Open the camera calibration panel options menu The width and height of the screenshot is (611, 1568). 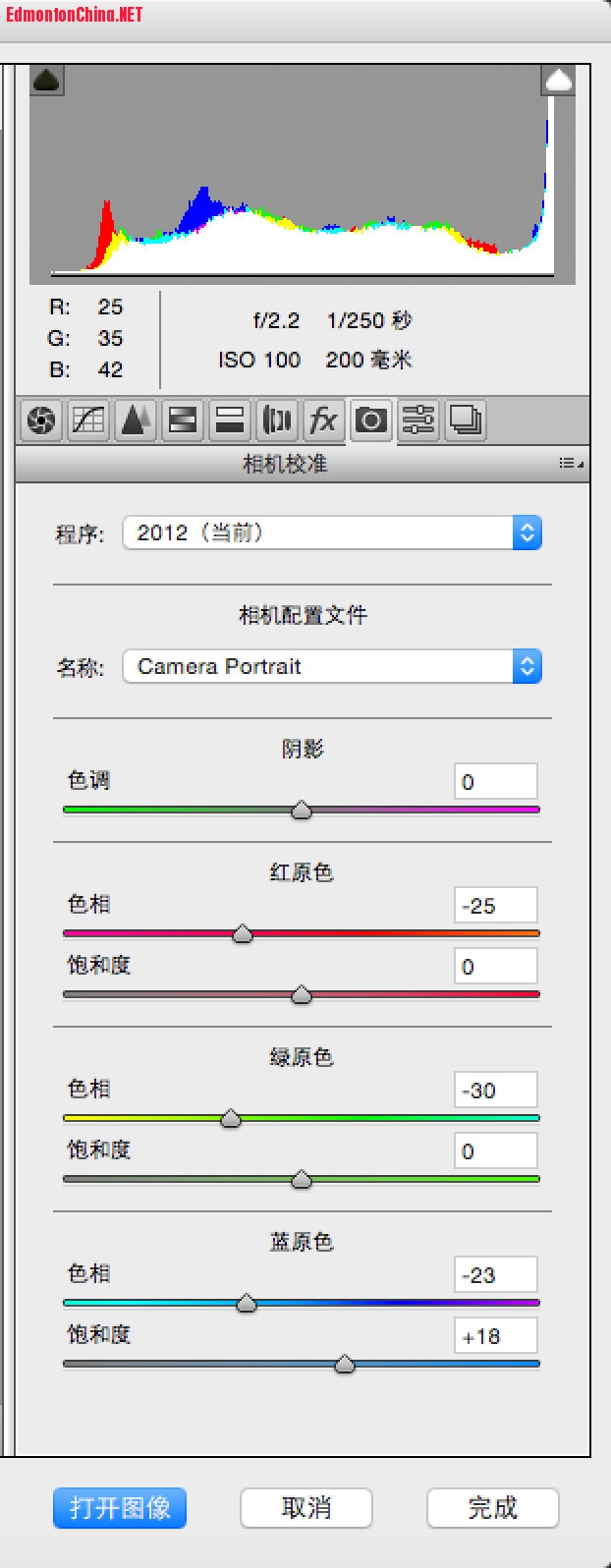coord(571,463)
